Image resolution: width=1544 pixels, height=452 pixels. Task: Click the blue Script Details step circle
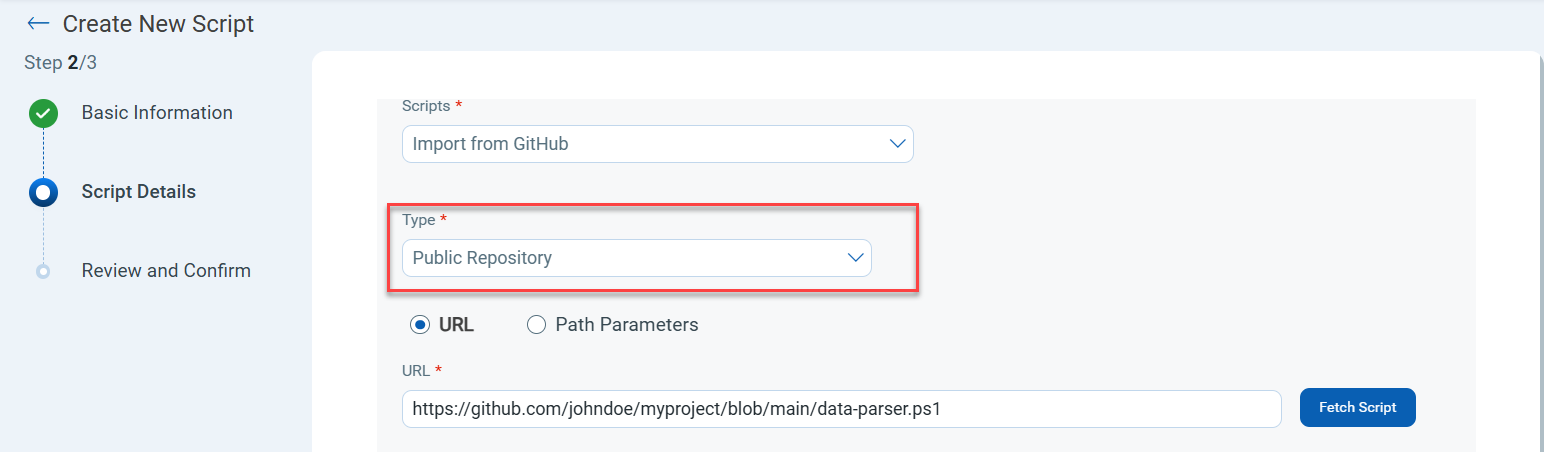coord(43,192)
